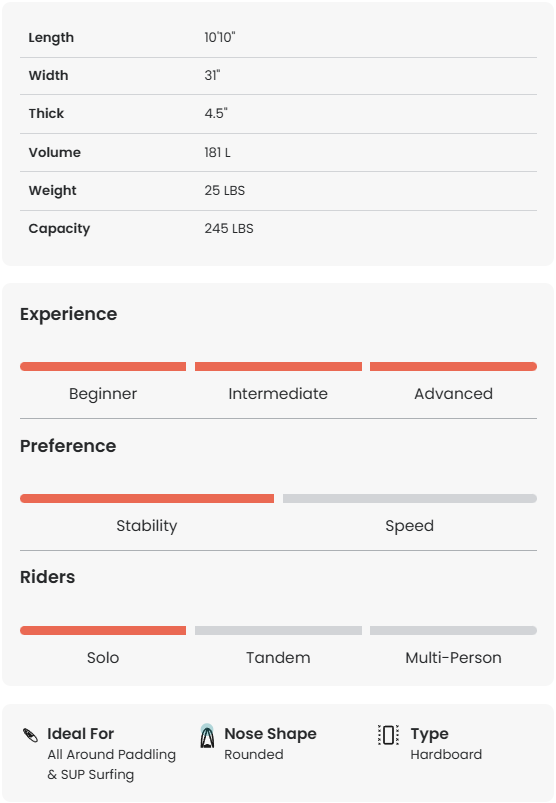Click the Weight 25 LBS row
The width and height of the screenshot is (556, 803).
point(278,191)
